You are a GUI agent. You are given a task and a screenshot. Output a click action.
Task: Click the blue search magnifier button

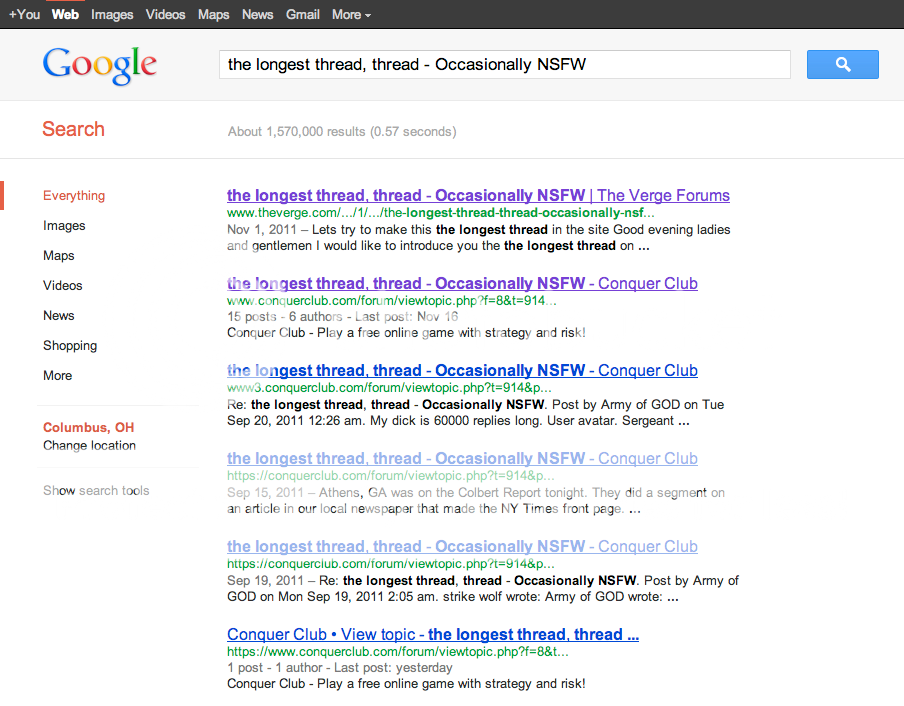click(x=842, y=65)
